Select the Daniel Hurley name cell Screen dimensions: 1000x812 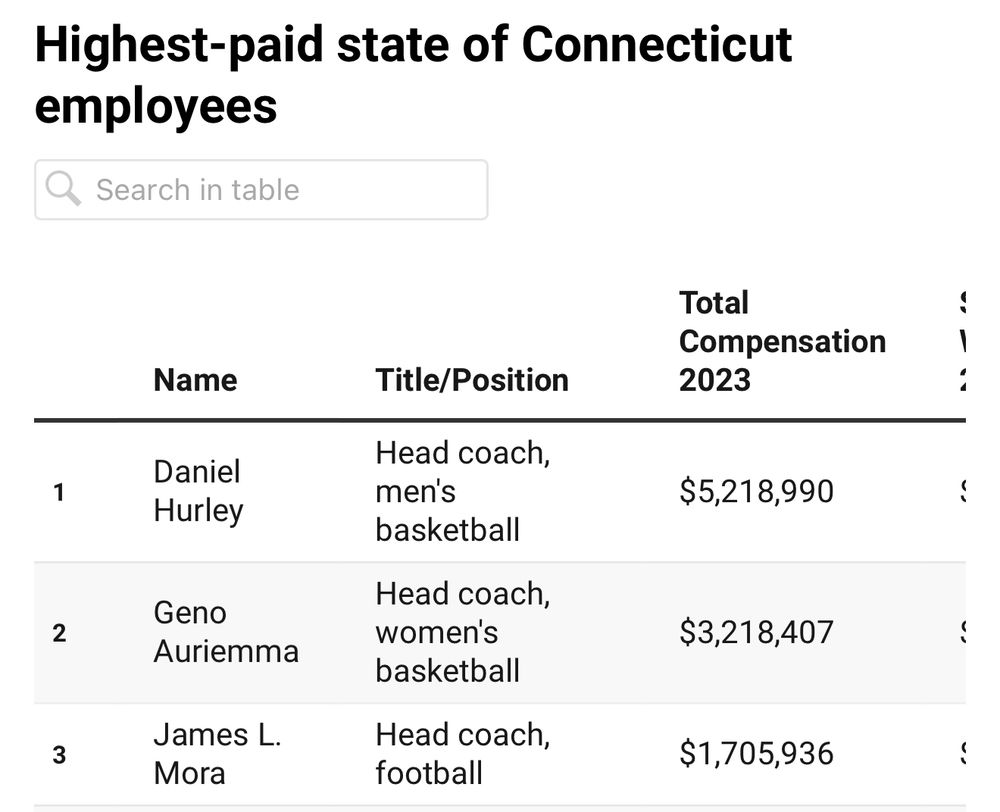click(x=198, y=491)
